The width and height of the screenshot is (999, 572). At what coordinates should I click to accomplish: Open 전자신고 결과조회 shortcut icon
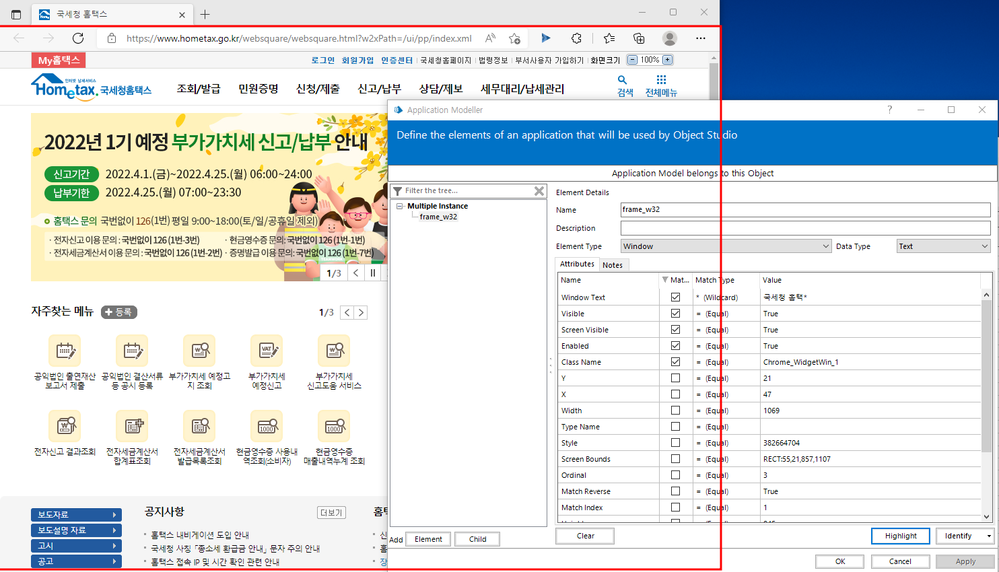[64, 426]
